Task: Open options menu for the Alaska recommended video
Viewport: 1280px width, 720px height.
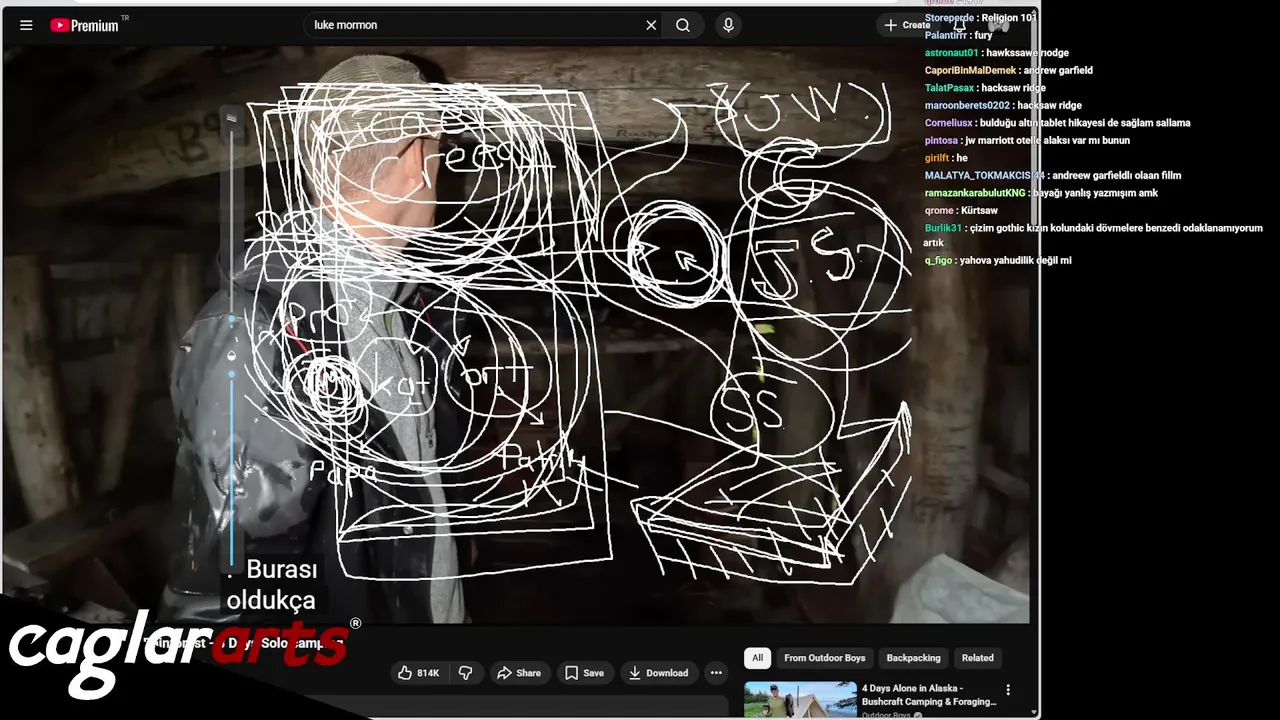Action: tap(1007, 690)
